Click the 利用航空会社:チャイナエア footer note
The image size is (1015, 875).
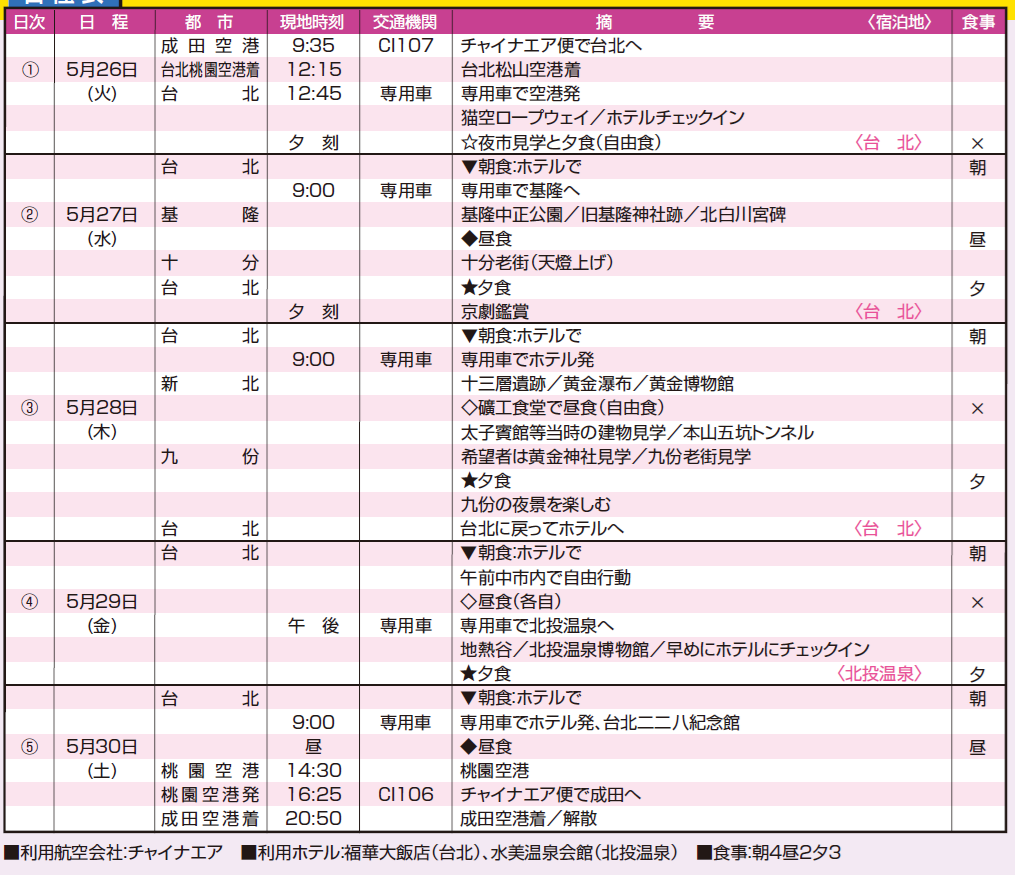115,853
